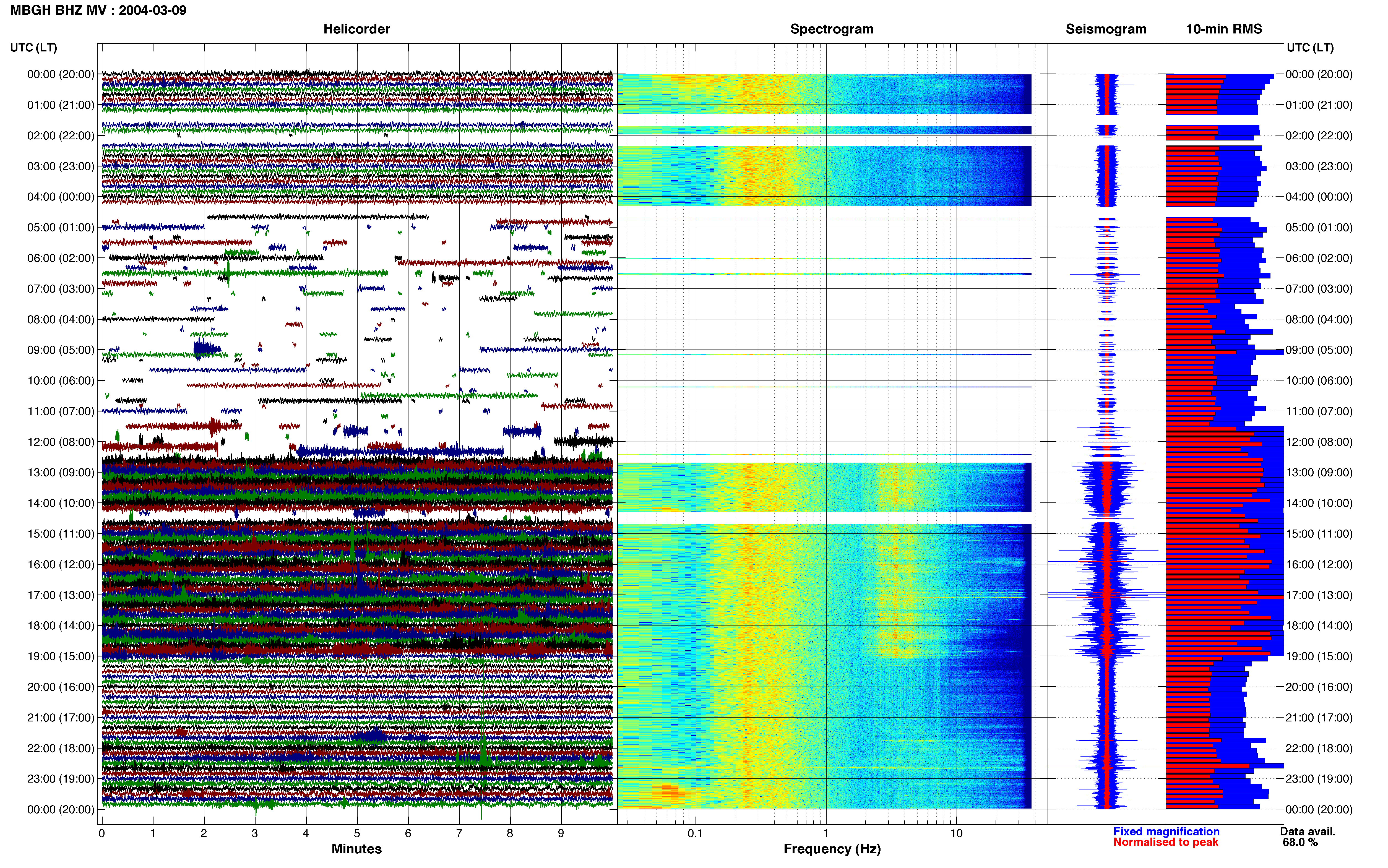Click Minutes axis tick label '3'
Image resolution: width=1388 pixels, height=868 pixels.
point(255,833)
